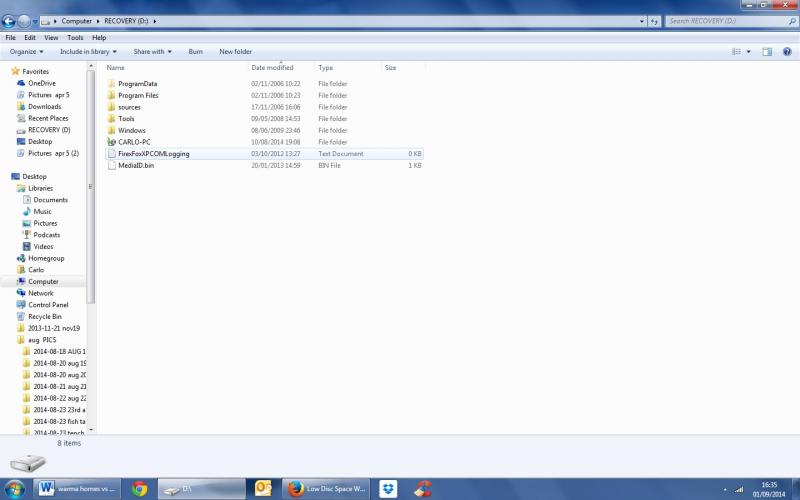Toggle the preview pane button
The height and width of the screenshot is (500, 800).
point(767,51)
